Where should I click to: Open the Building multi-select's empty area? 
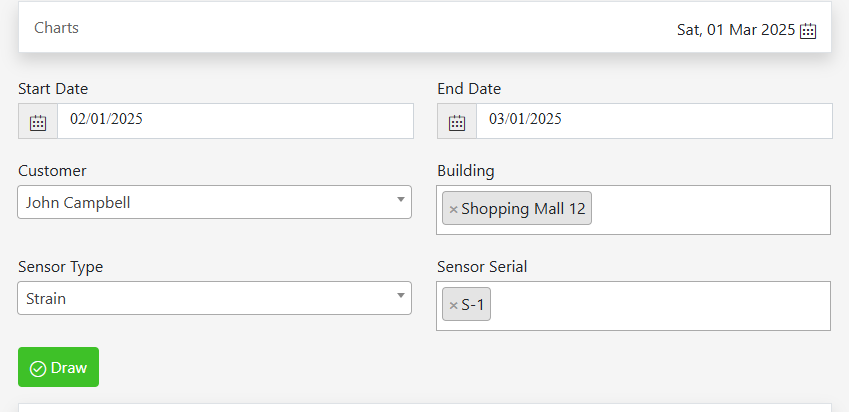(710, 210)
